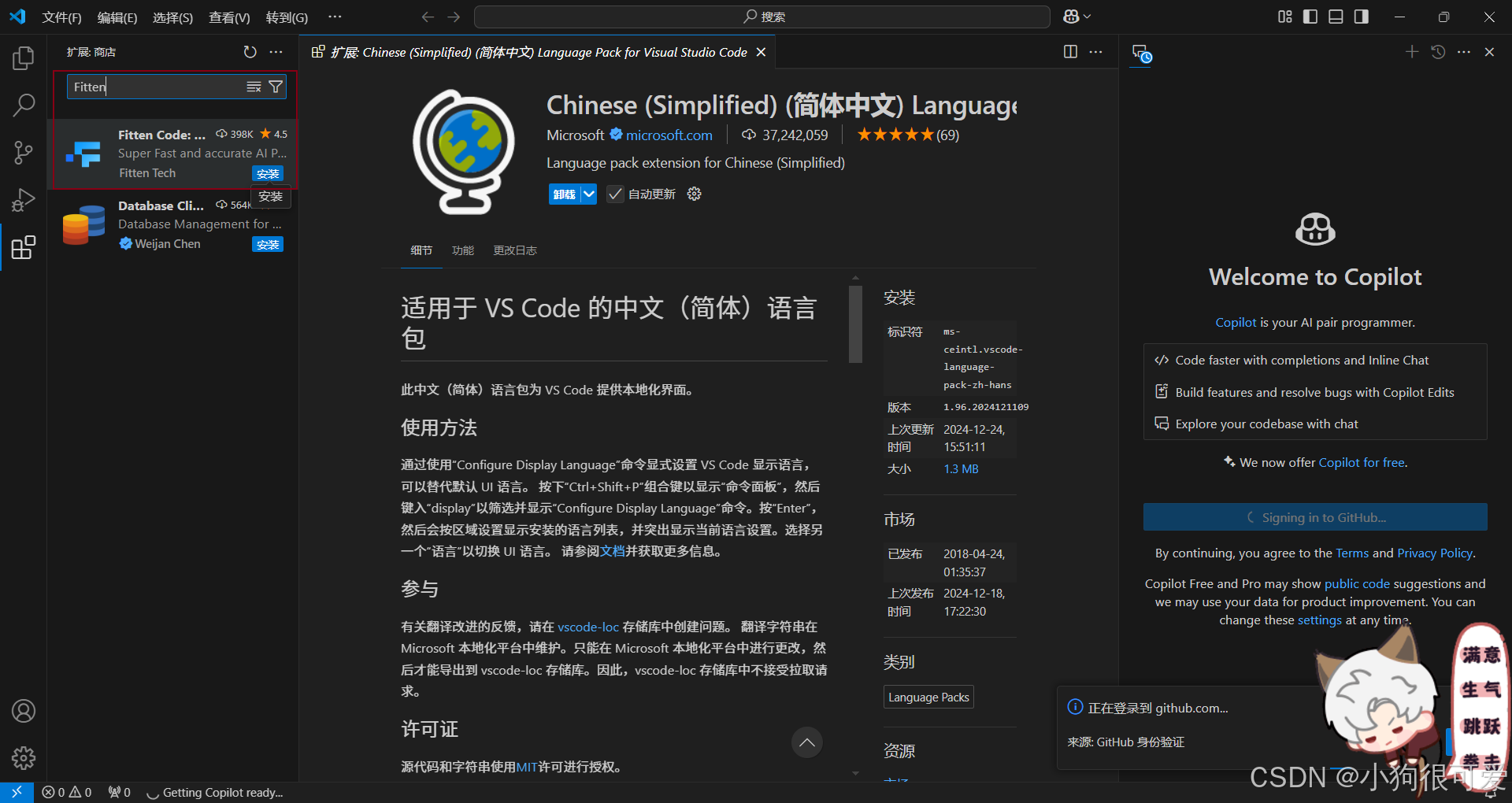Click the readme scrollbar thumb
Image resolution: width=1512 pixels, height=803 pixels.
coord(855,324)
